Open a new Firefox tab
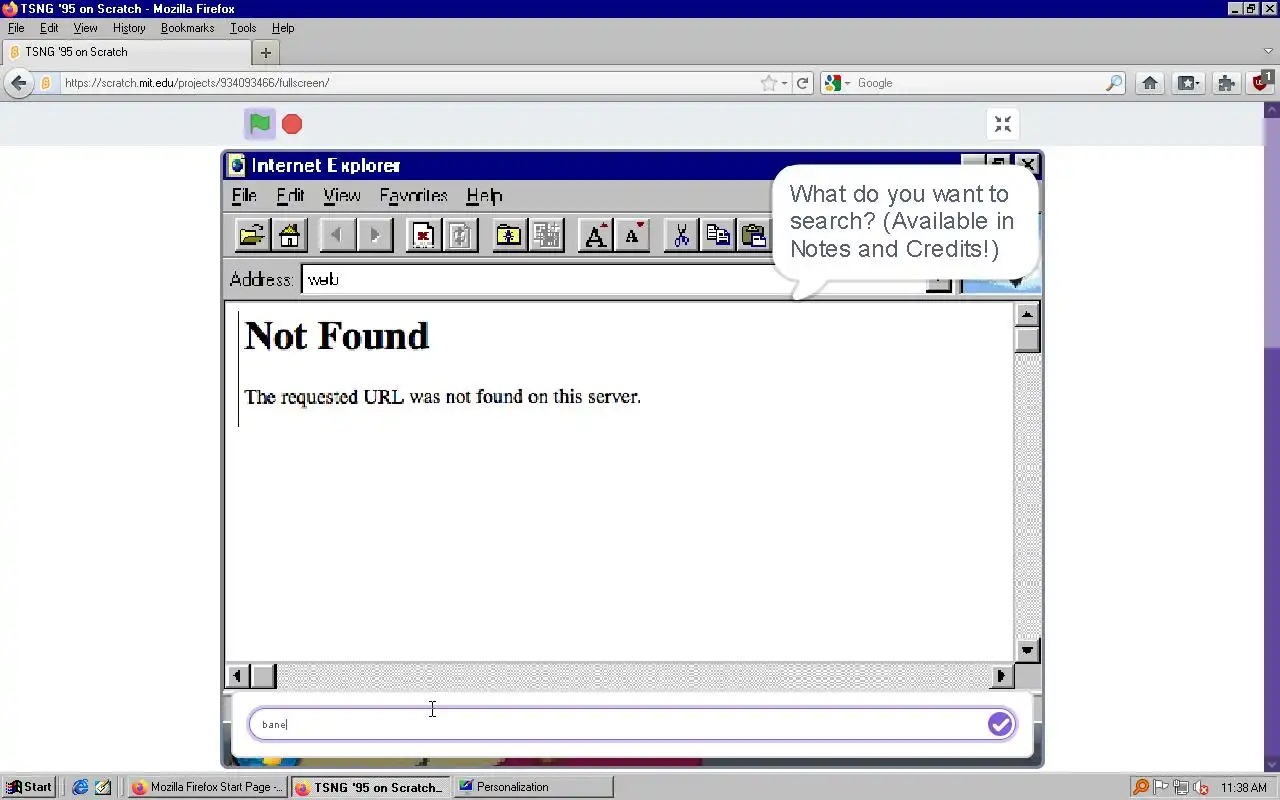The height and width of the screenshot is (800, 1280). pos(265,52)
